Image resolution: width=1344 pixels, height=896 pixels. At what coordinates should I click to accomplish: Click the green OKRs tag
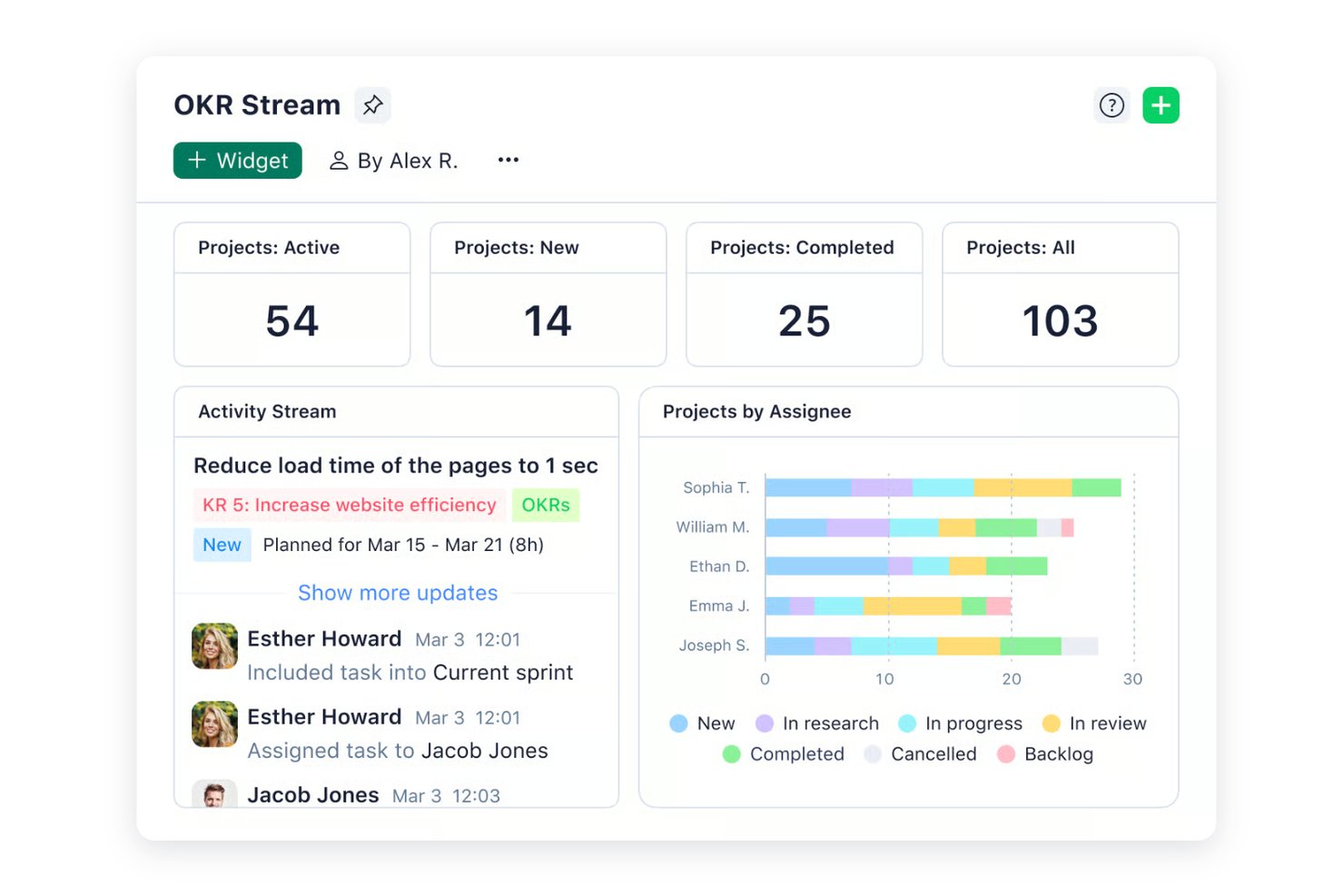click(546, 505)
